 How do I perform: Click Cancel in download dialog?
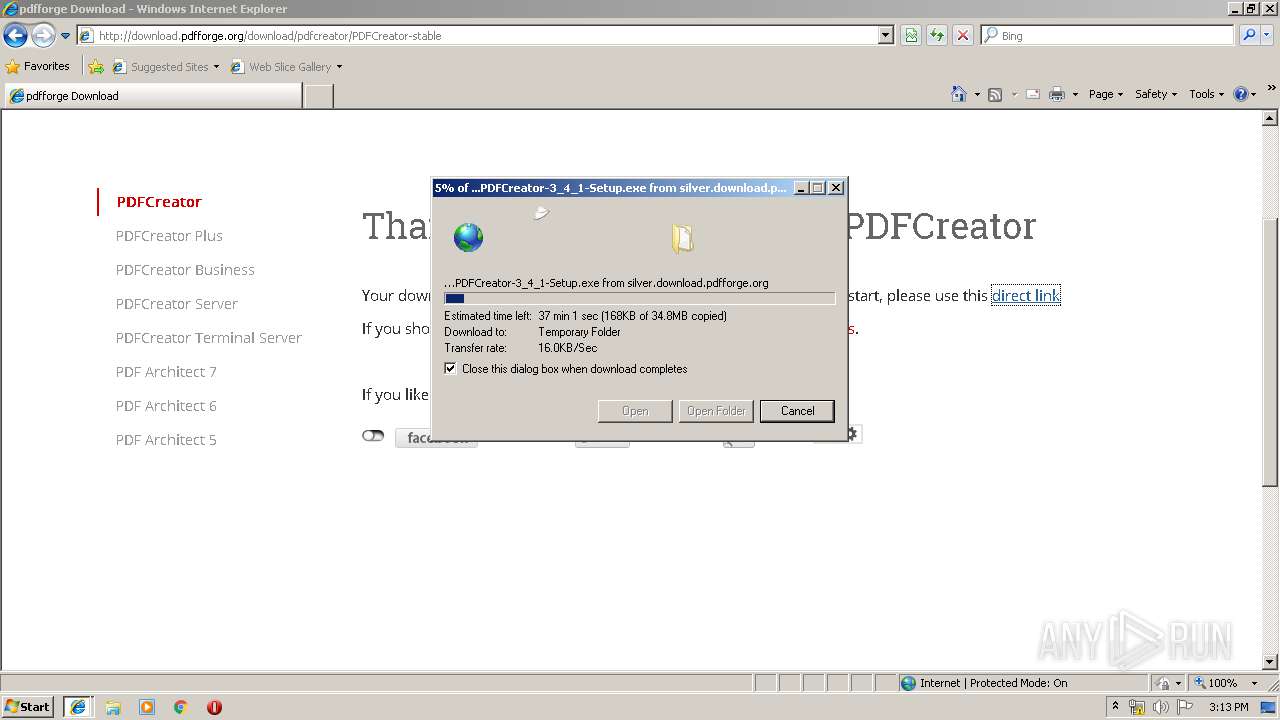[x=797, y=411]
